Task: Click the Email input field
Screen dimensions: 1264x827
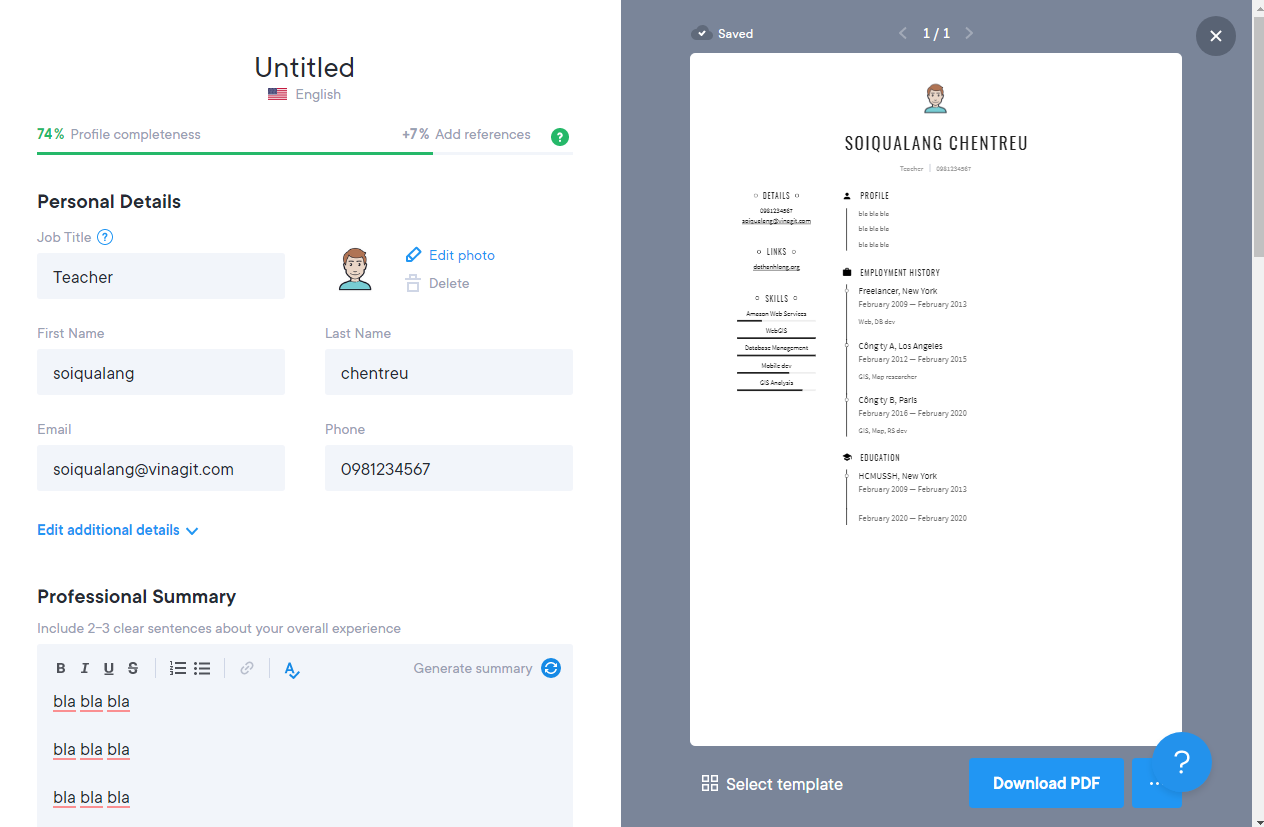Action: pos(161,468)
